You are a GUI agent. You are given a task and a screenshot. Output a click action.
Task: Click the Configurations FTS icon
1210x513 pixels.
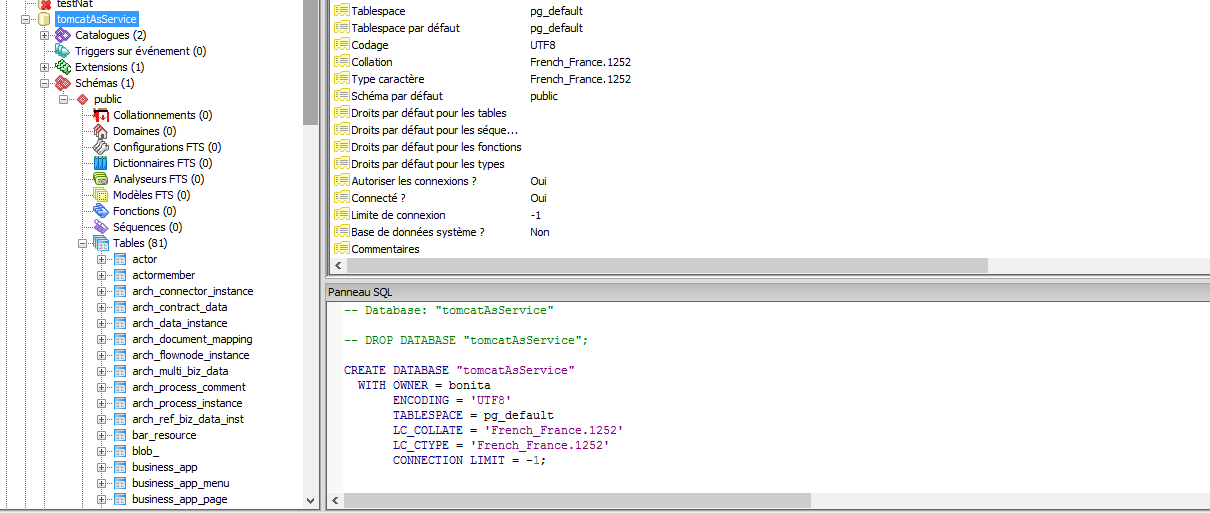coord(100,147)
